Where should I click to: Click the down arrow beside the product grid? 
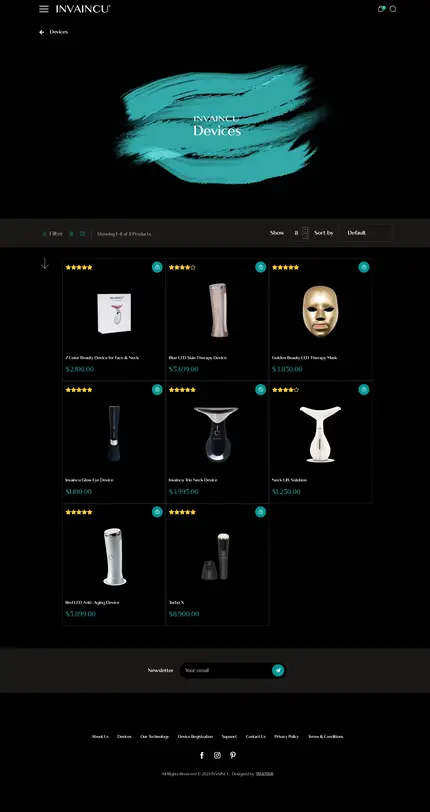point(45,264)
